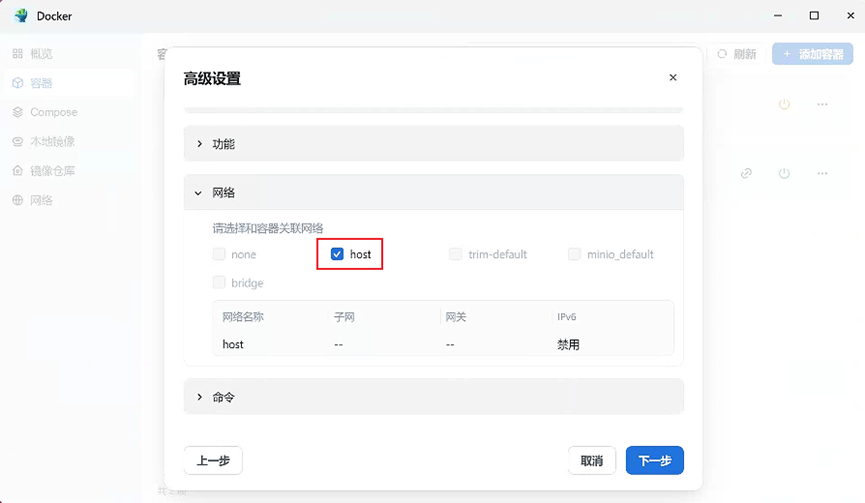This screenshot has width=865, height=503.
Task: Open the 本地镜像 local images icon
Action: 18,141
